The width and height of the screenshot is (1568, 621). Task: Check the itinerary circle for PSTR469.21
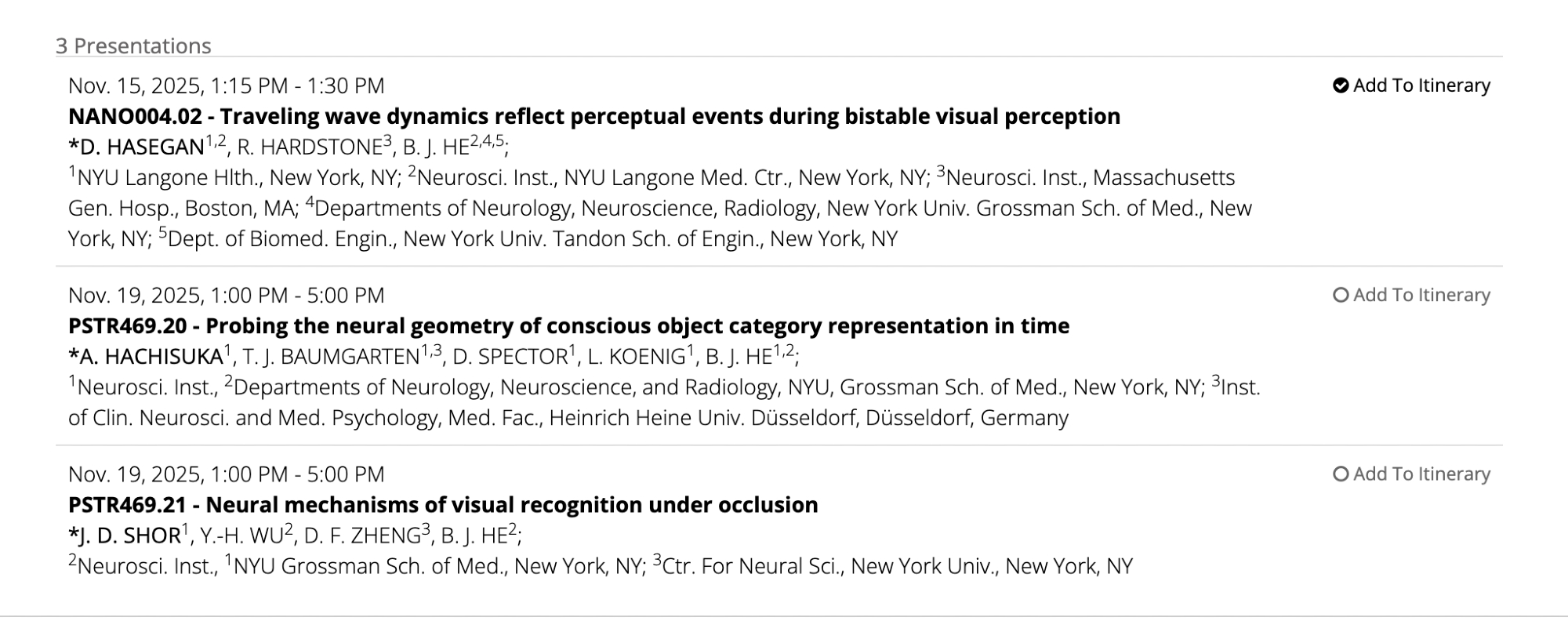tap(1341, 474)
